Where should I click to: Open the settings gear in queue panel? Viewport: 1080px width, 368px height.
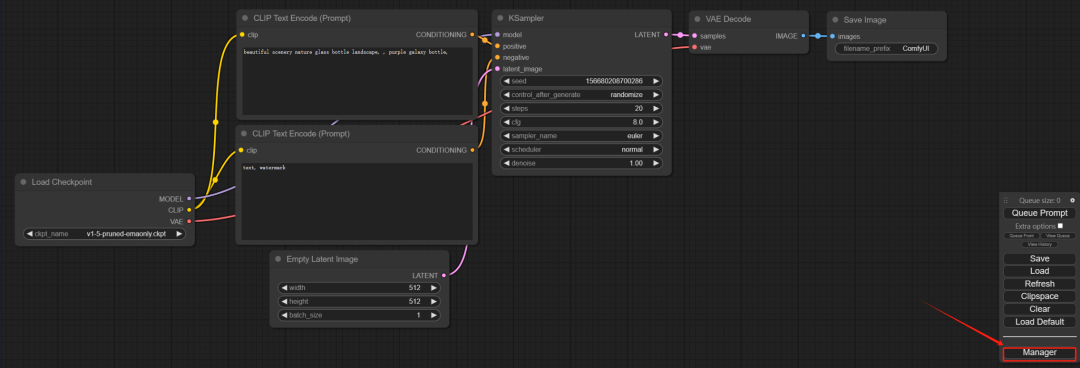1072,200
